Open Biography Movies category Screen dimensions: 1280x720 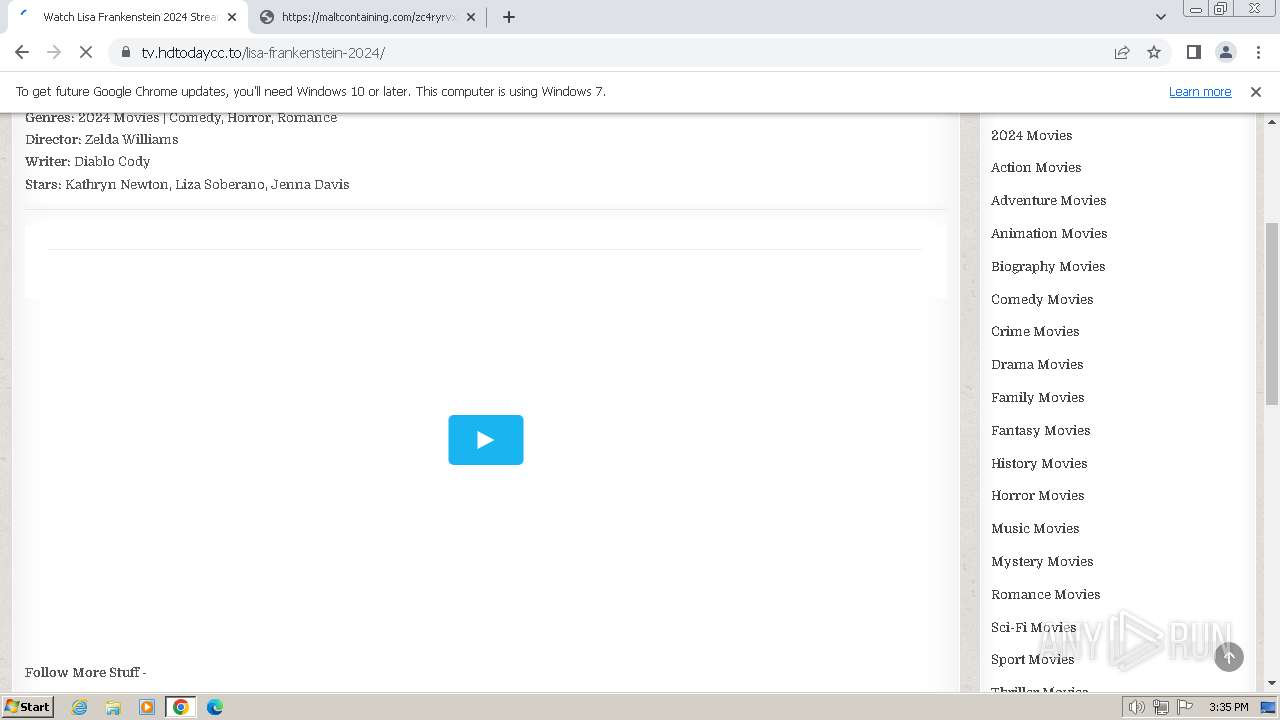click(1048, 266)
